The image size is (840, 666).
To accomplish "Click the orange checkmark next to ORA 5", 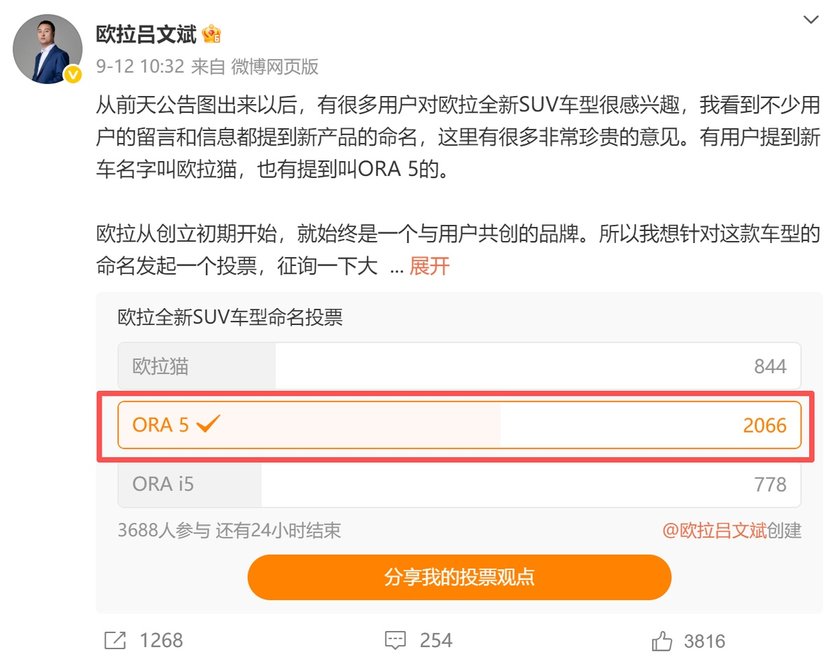I will click(209, 425).
